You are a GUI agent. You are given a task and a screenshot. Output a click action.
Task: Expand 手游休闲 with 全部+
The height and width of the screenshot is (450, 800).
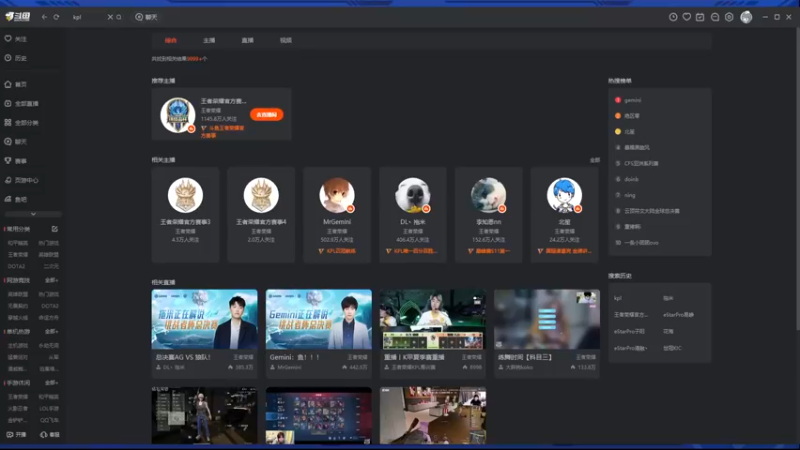(x=52, y=383)
